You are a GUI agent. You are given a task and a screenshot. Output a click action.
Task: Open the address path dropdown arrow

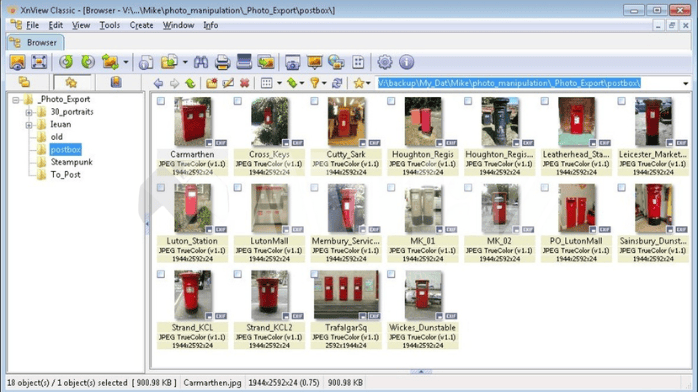686,83
